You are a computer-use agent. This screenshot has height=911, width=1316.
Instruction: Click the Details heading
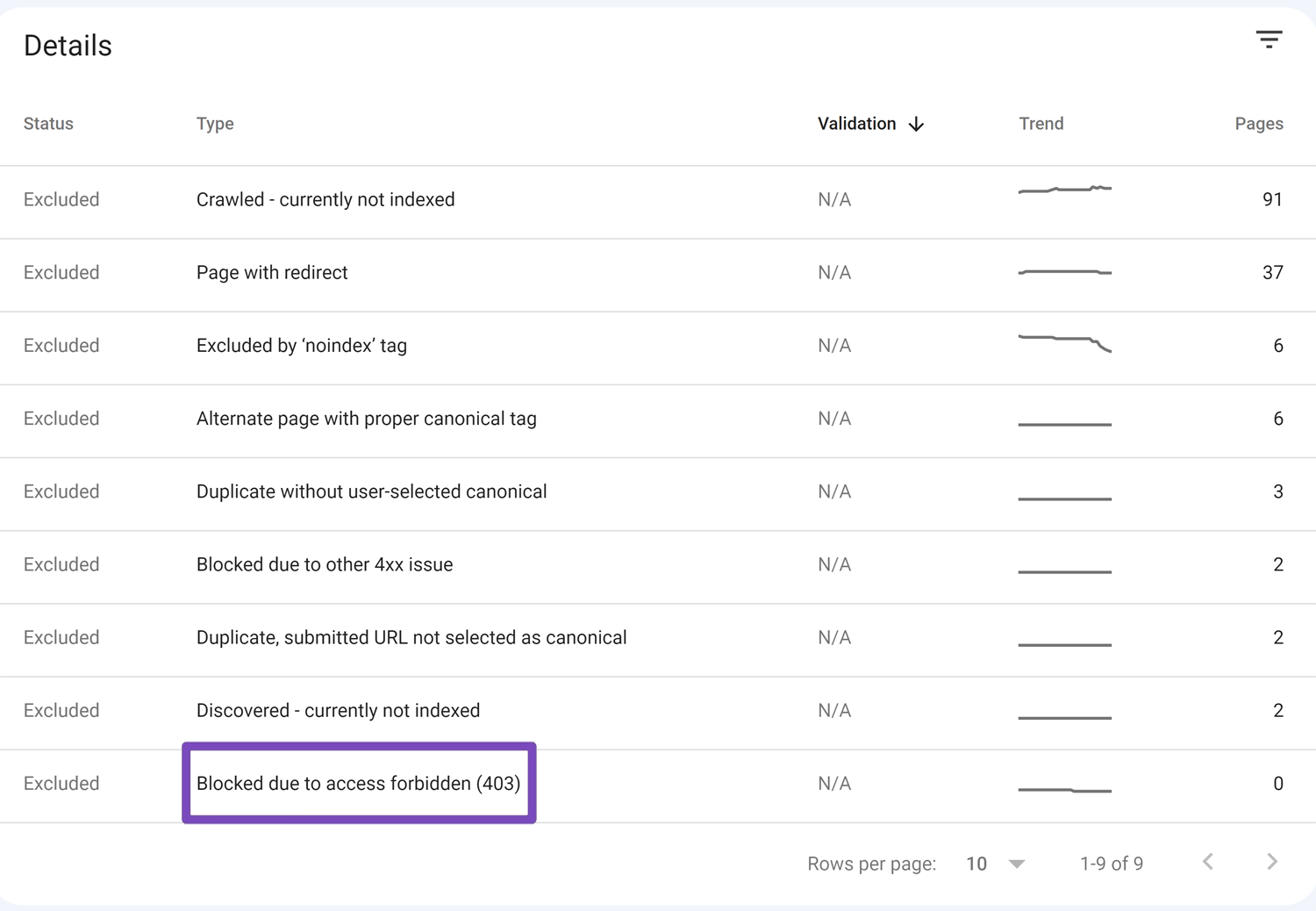click(x=68, y=46)
